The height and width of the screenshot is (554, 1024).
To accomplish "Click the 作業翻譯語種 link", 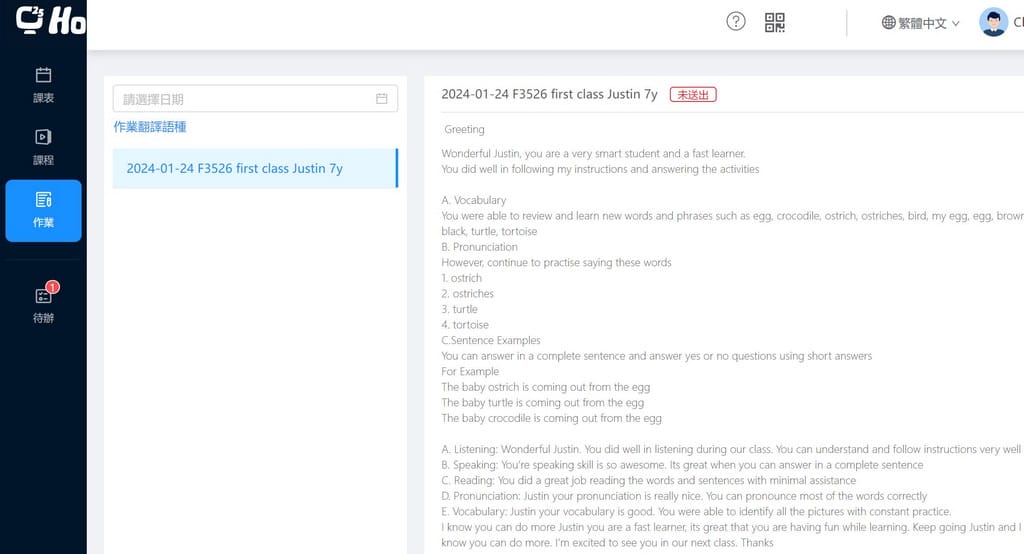I will pos(150,127).
